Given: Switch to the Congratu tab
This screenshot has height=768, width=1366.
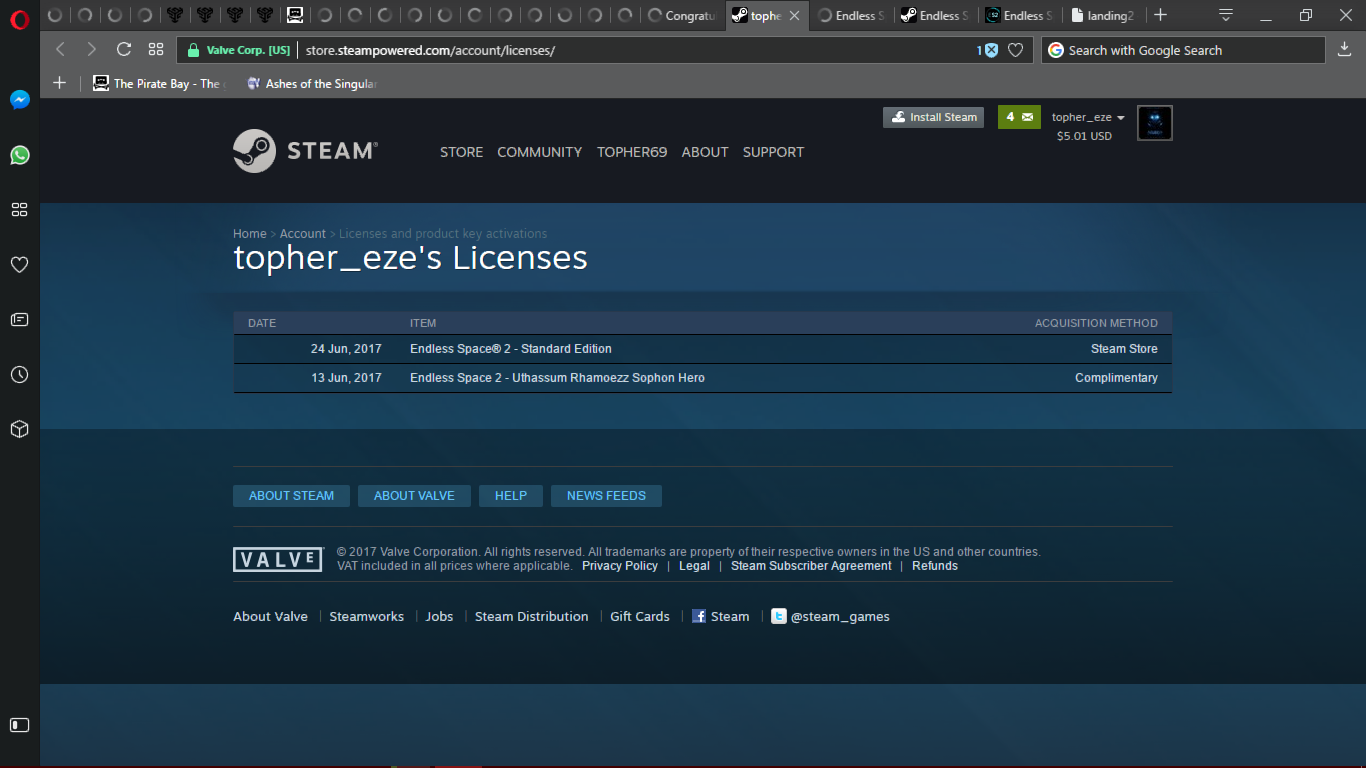Looking at the screenshot, I should click(682, 15).
